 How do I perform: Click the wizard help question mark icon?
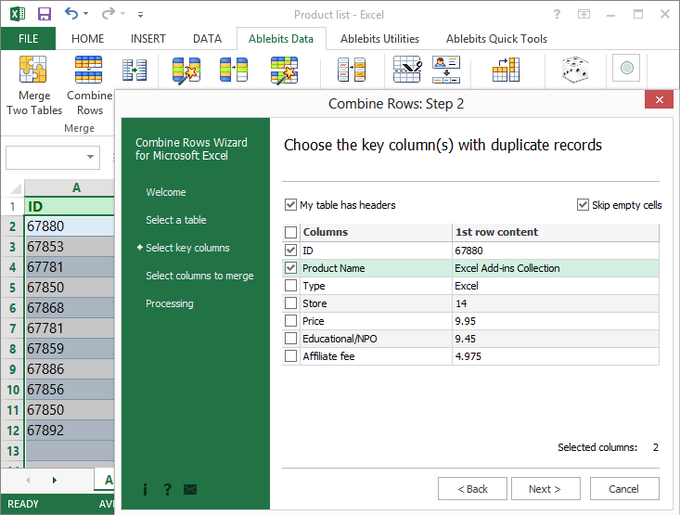click(x=167, y=489)
